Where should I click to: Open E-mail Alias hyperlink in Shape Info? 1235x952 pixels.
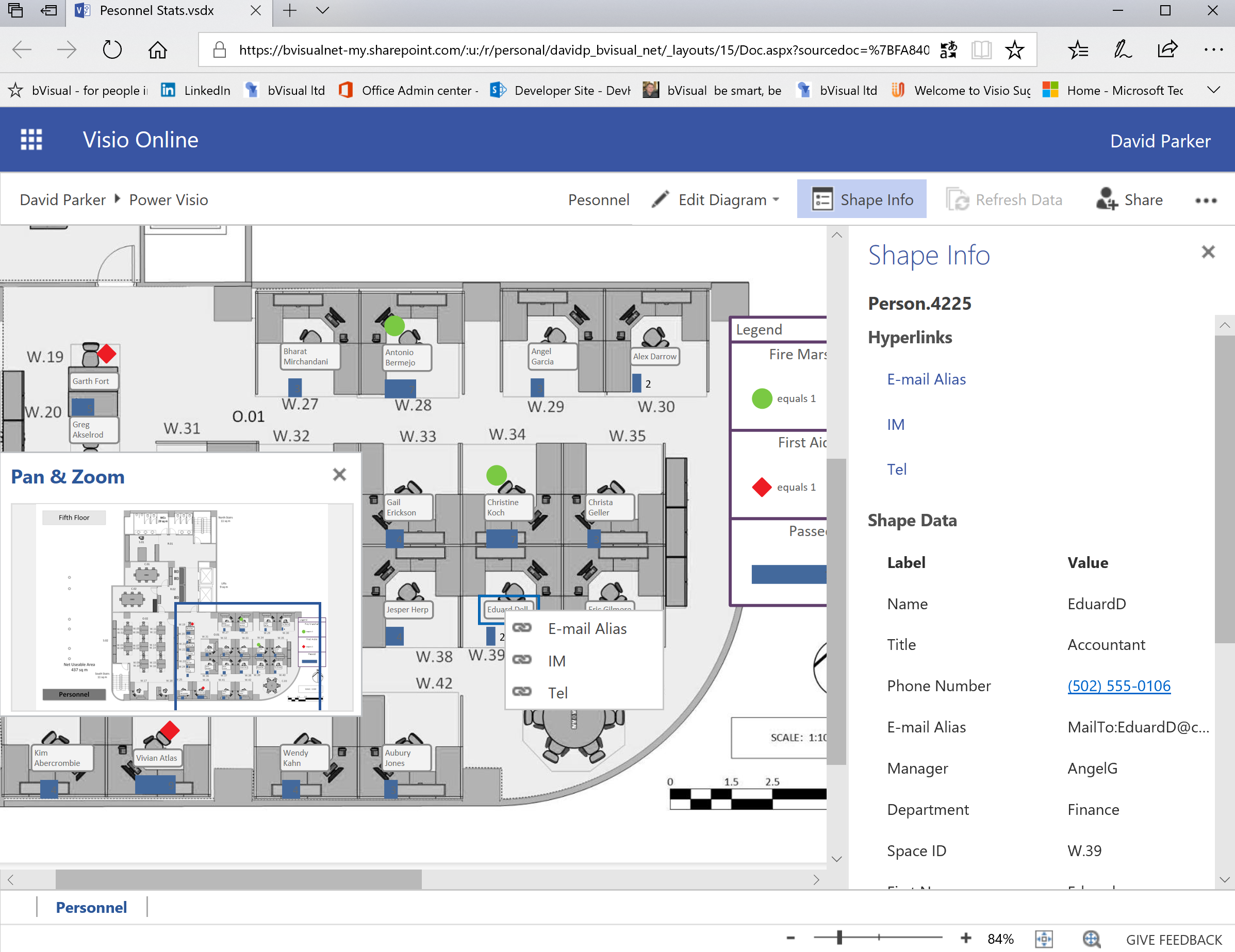pyautogui.click(x=926, y=379)
